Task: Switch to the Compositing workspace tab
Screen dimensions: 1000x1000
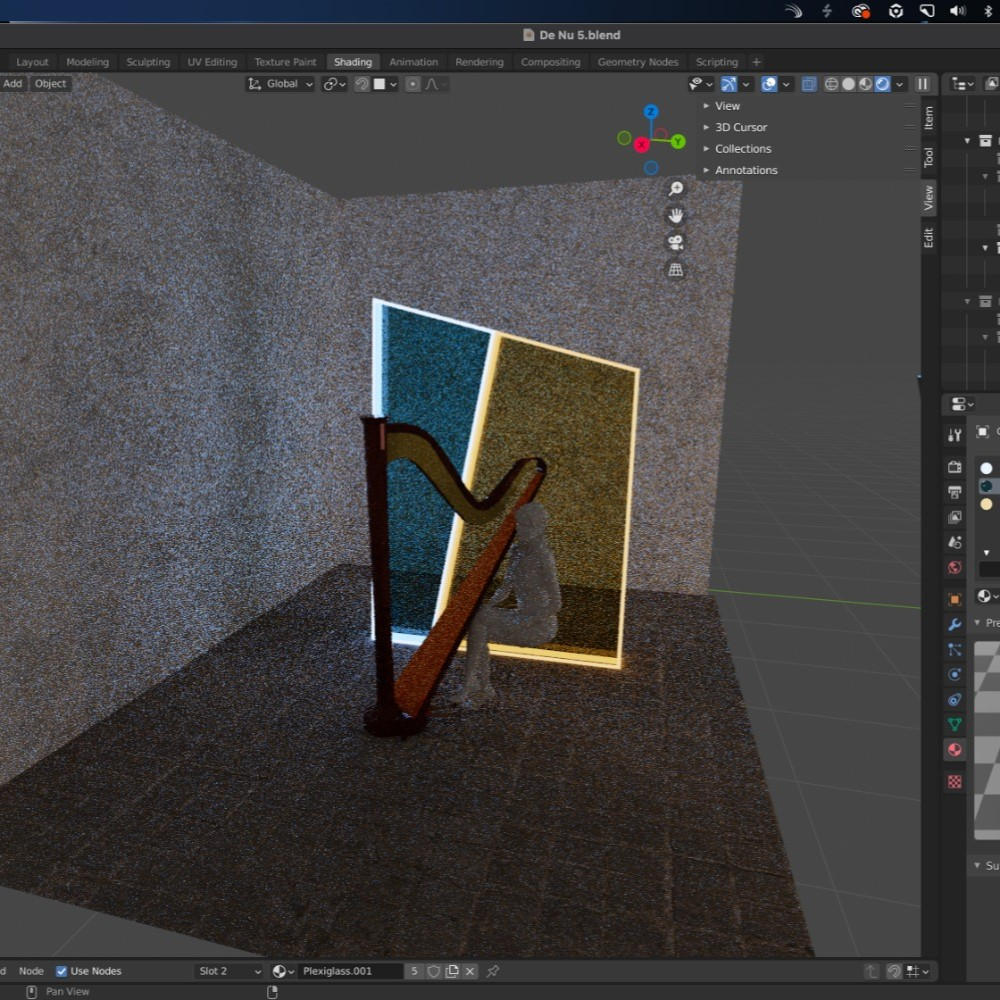Action: point(550,62)
